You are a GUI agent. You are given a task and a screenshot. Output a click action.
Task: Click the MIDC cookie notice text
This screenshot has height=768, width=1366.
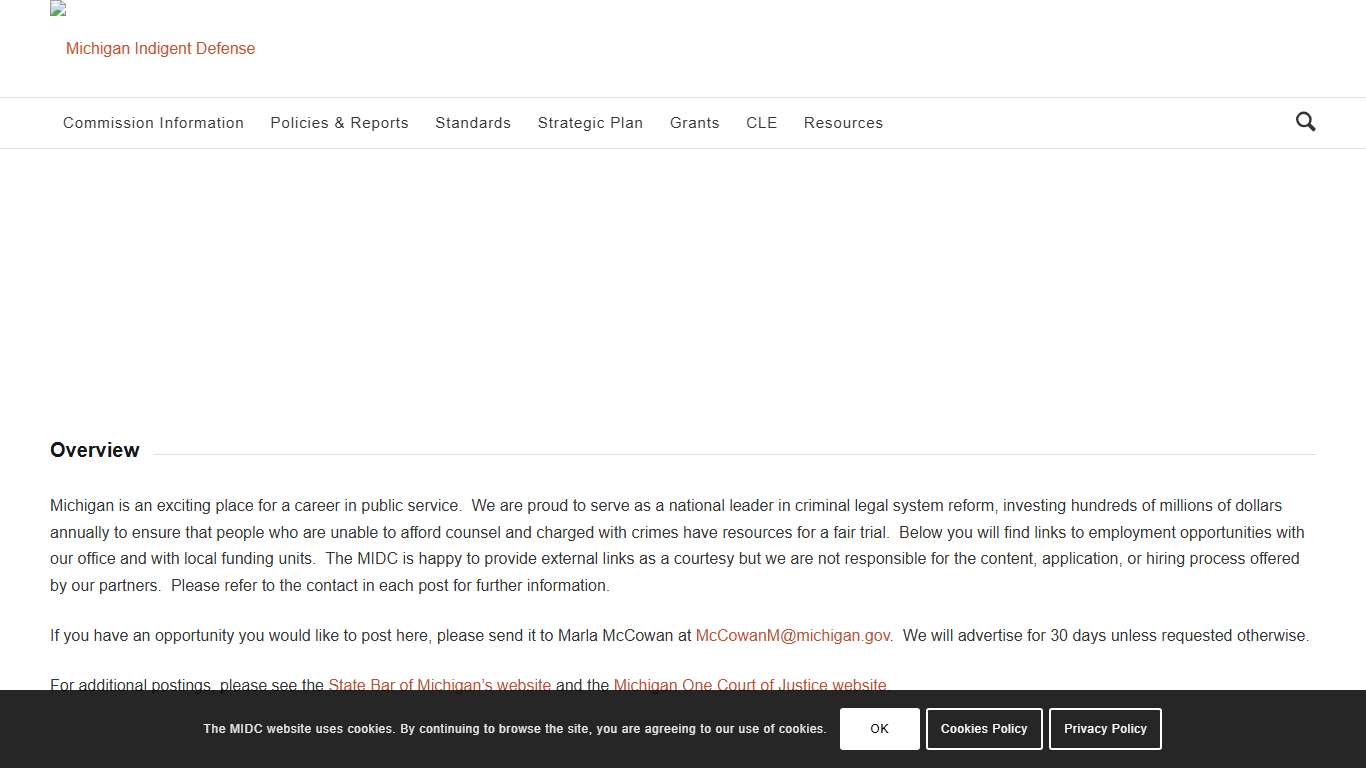[x=514, y=729]
